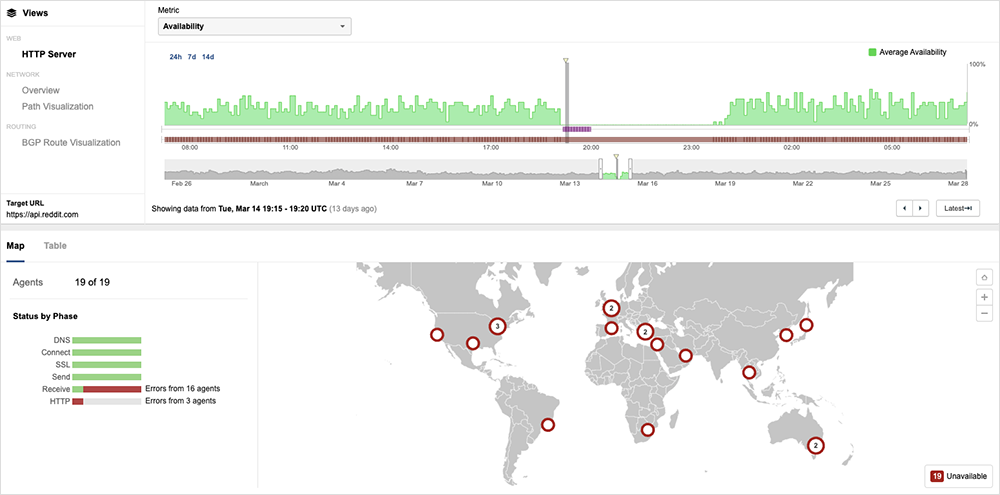
Task: Select the Brazil agent marker
Action: point(547,425)
